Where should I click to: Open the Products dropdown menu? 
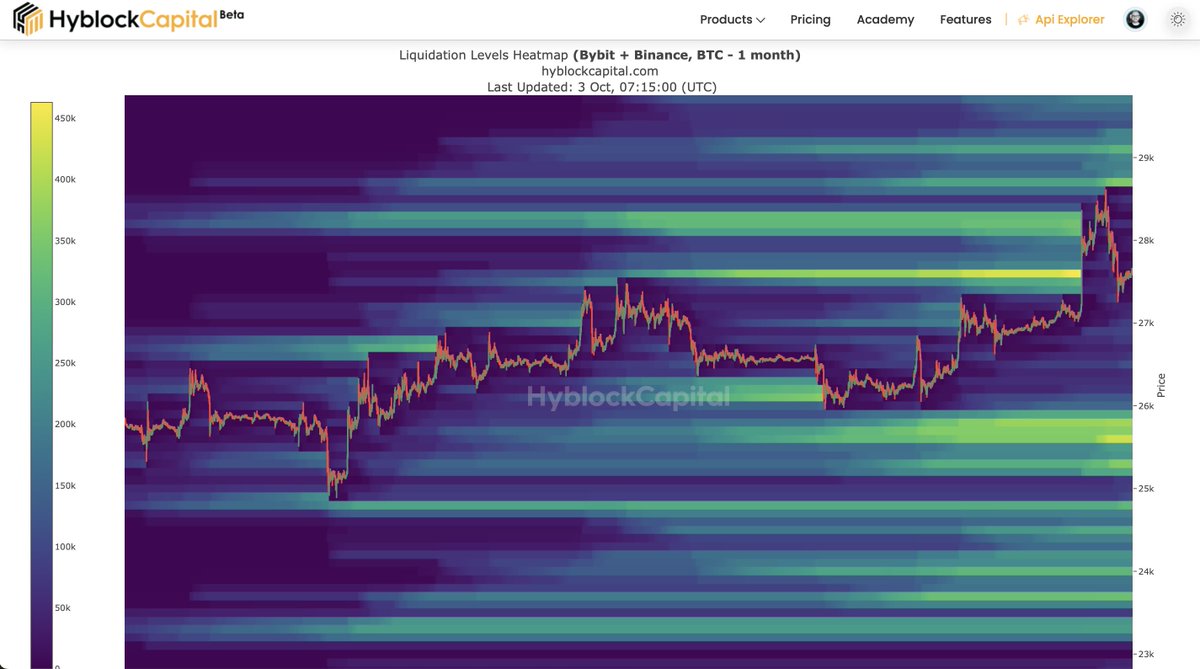coord(732,19)
